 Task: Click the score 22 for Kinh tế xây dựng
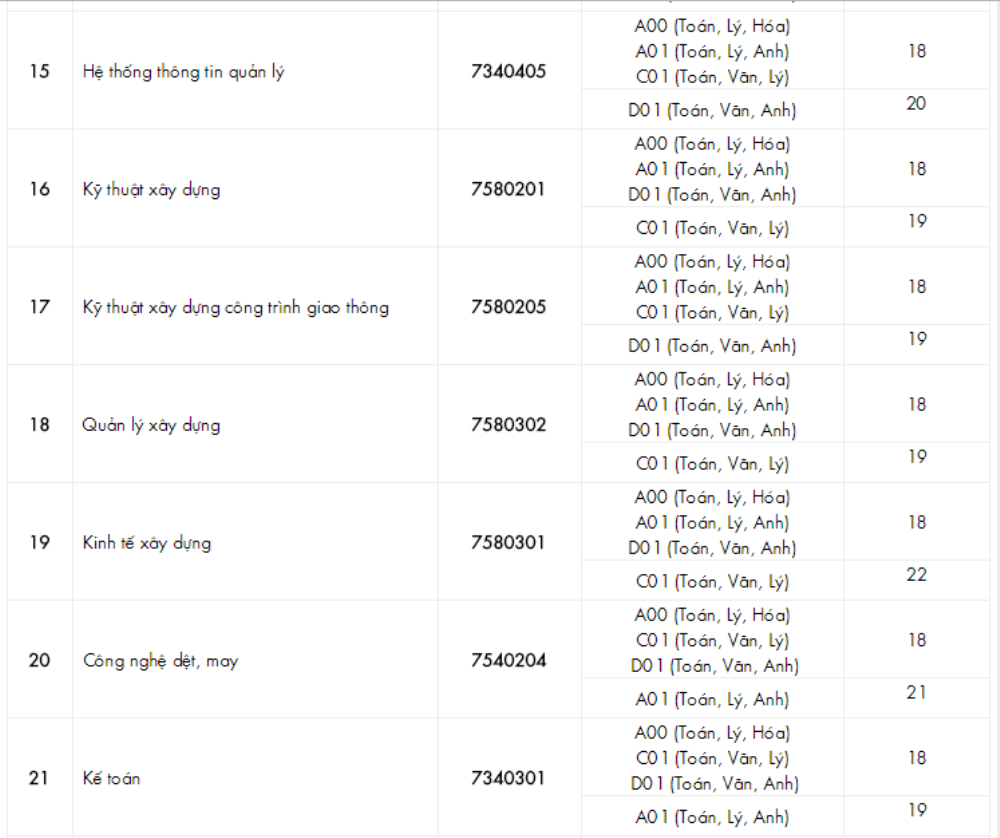click(x=916, y=575)
